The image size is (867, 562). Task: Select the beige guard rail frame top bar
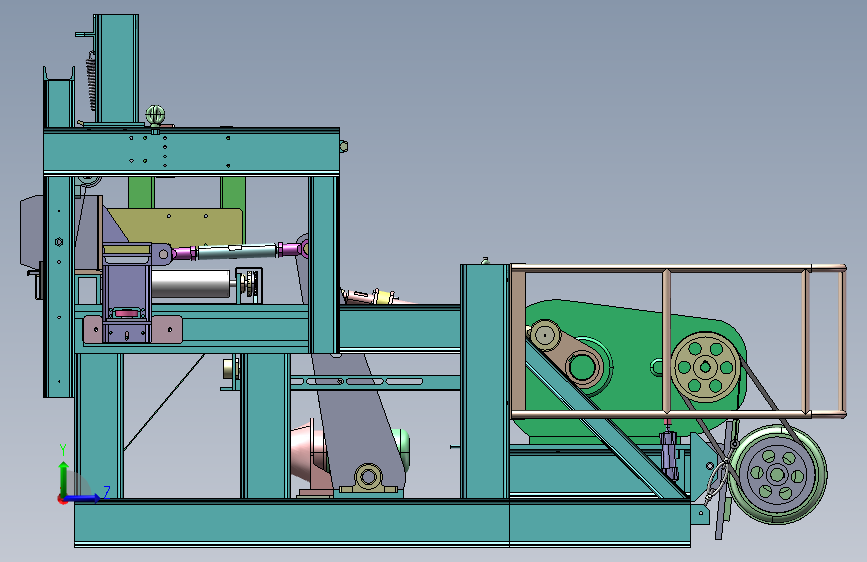(x=678, y=268)
